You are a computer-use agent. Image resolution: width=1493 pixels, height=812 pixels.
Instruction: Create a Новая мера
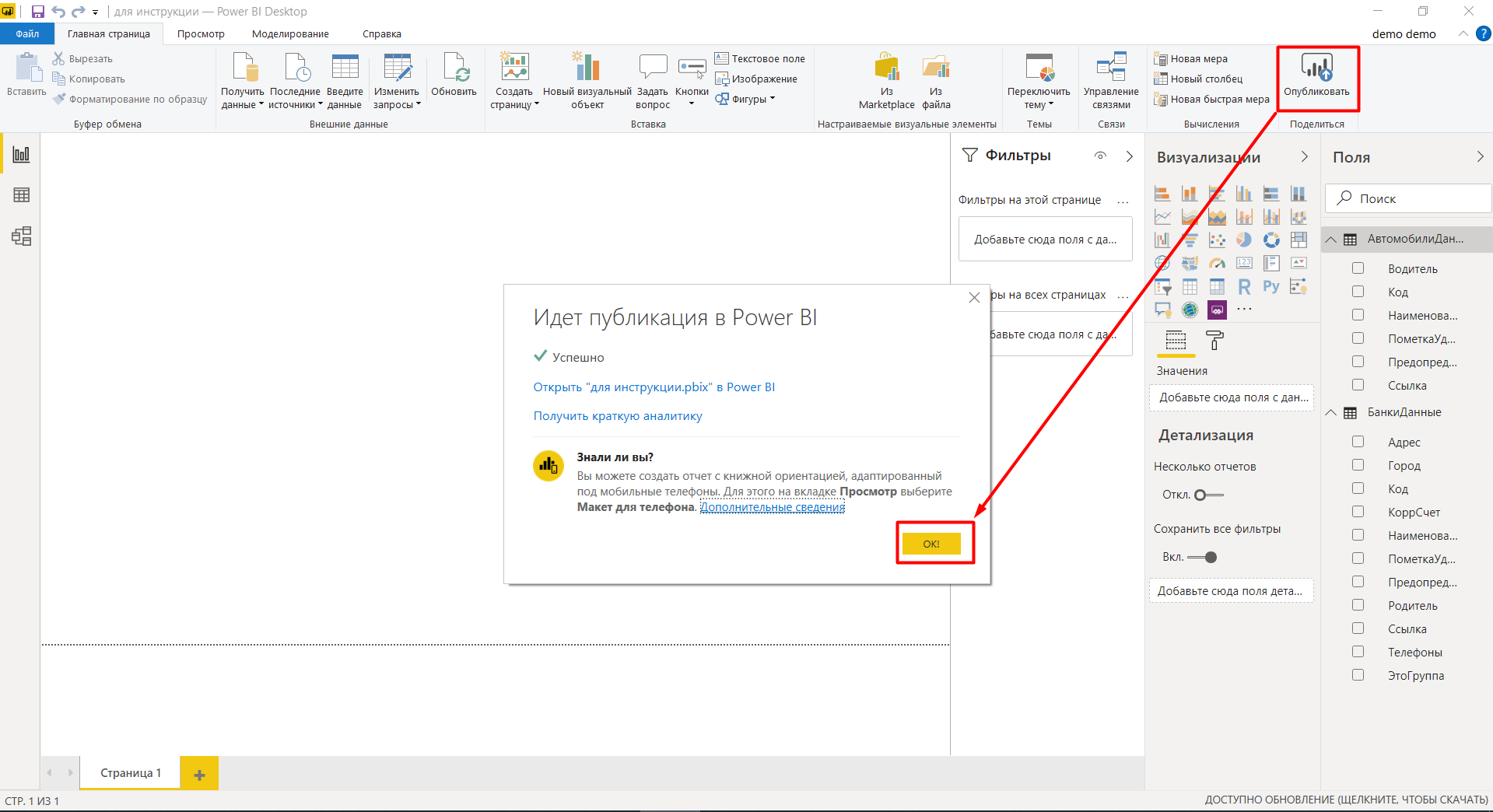pos(1190,58)
